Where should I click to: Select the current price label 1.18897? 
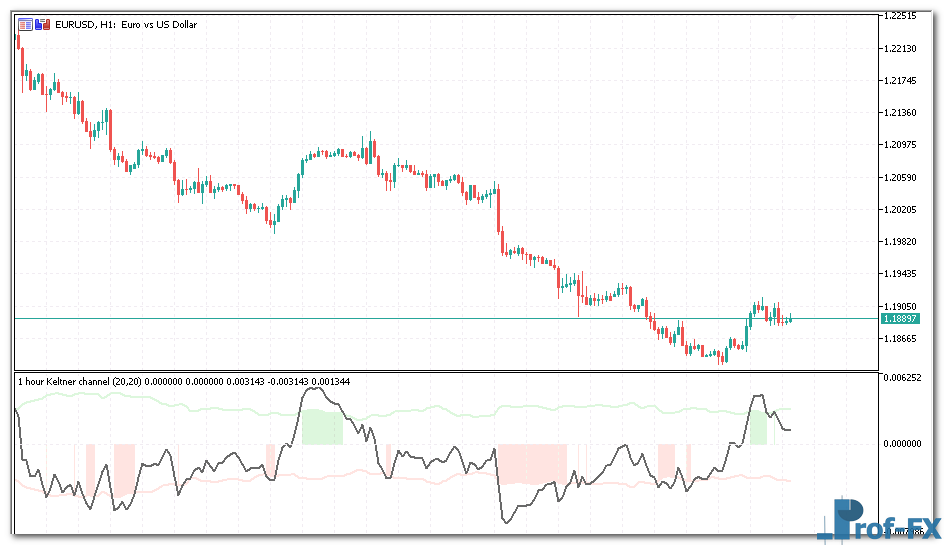(899, 318)
